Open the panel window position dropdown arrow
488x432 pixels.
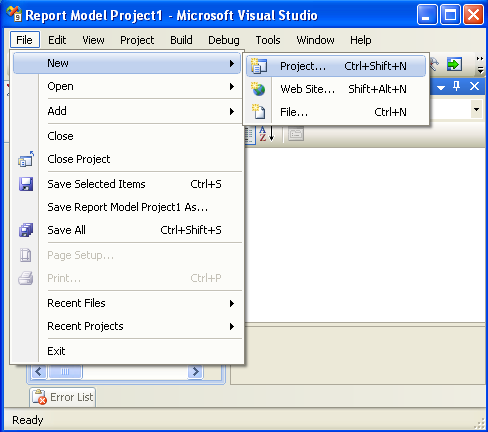[441, 88]
